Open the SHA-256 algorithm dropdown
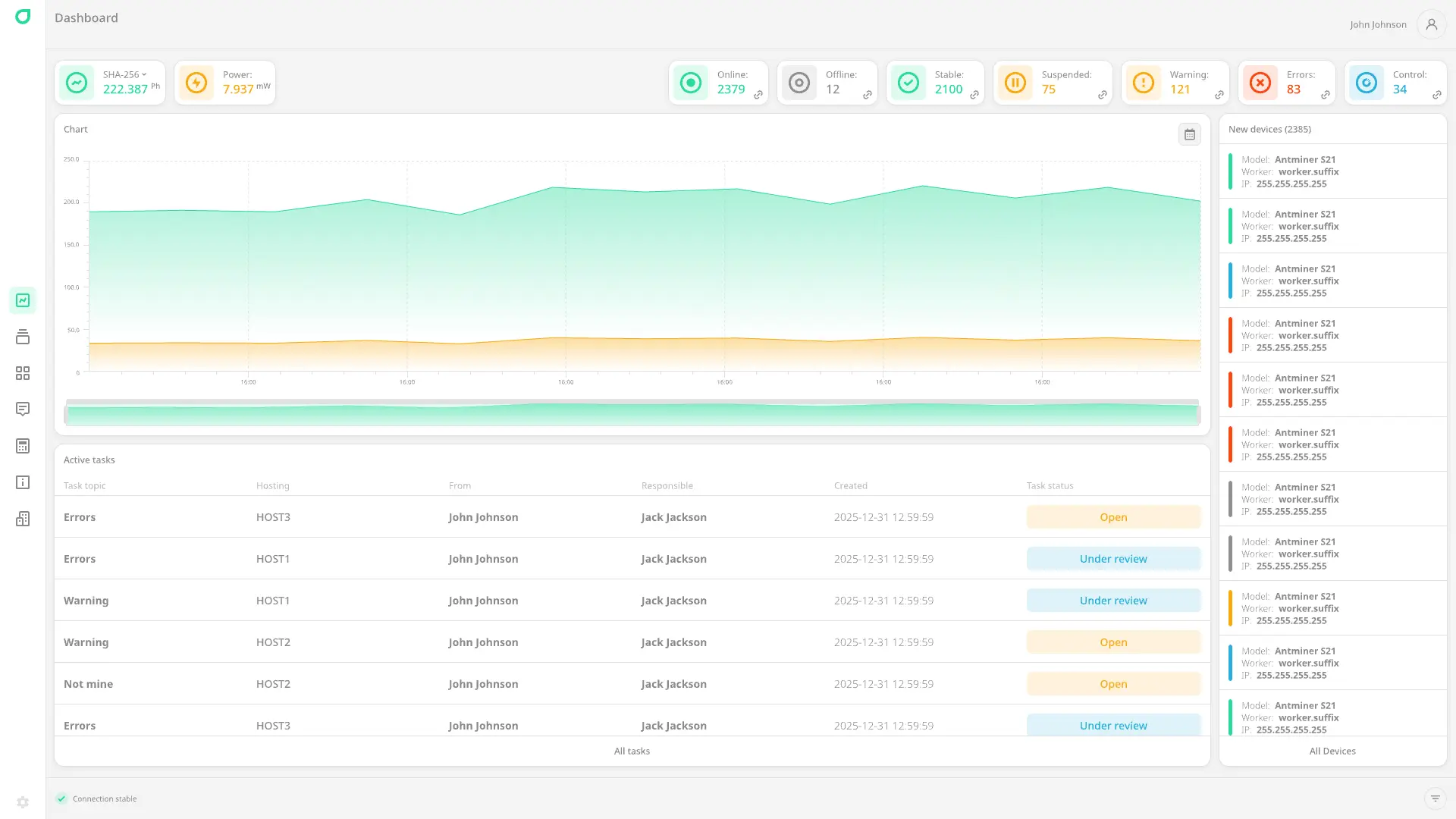The width and height of the screenshot is (1456, 819). 125,74
